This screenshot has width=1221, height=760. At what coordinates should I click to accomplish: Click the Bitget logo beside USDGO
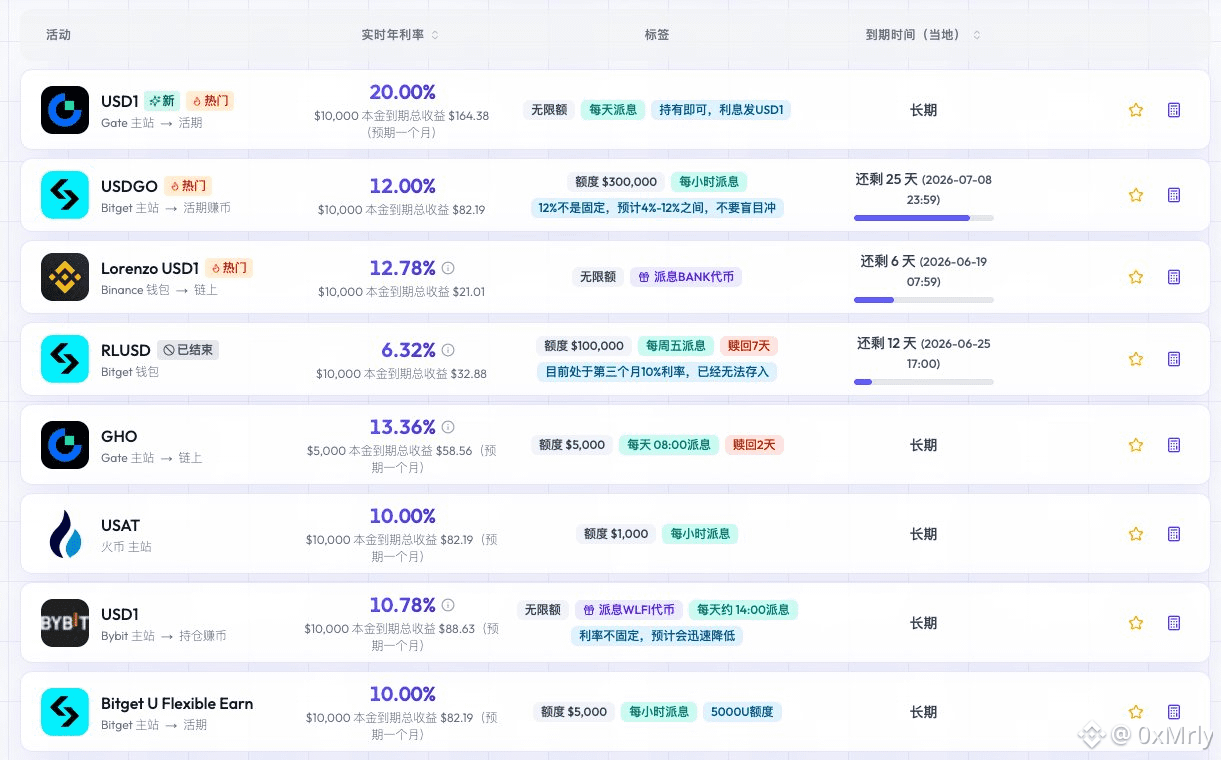coord(65,195)
